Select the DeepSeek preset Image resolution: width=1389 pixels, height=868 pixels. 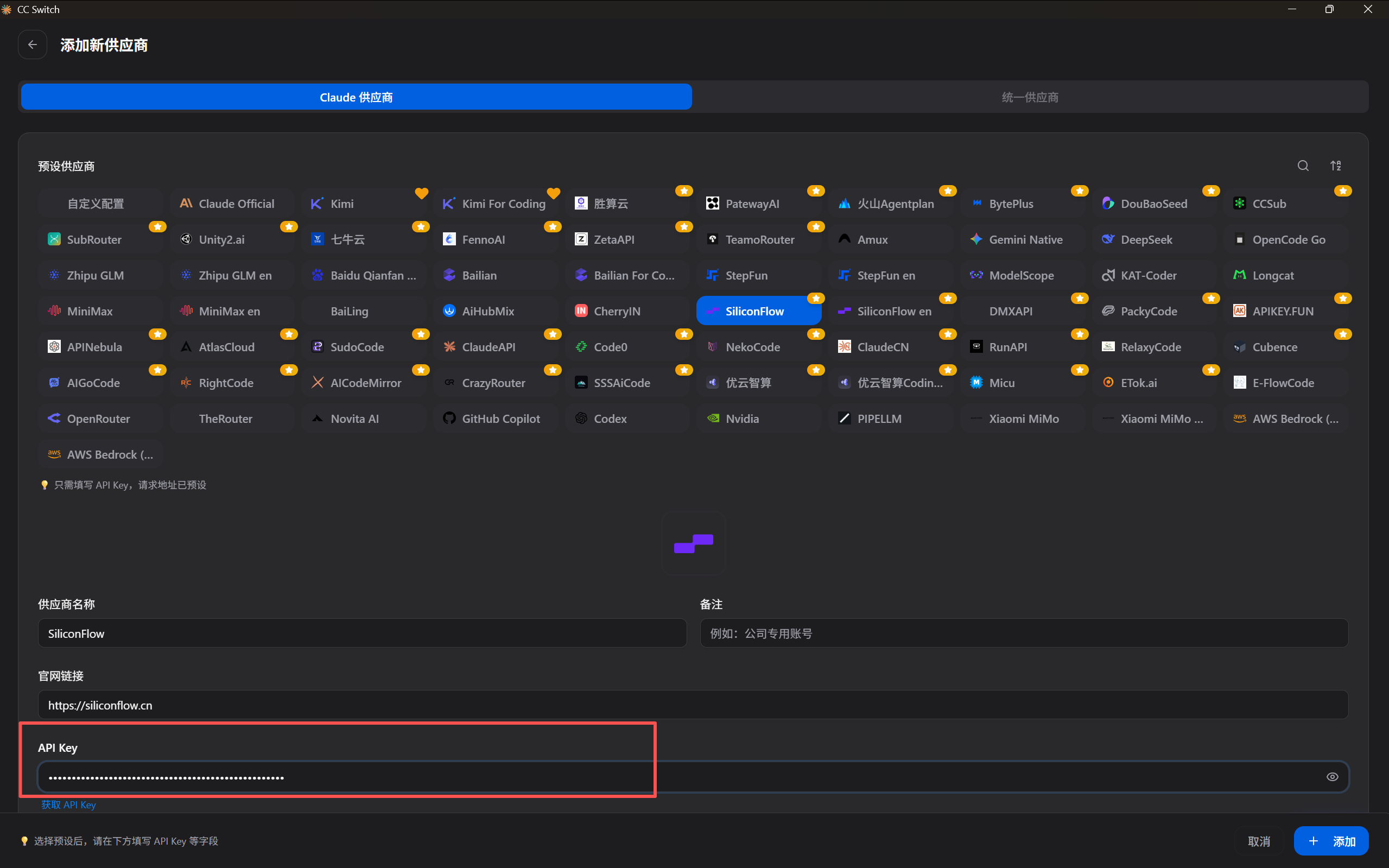click(1155, 239)
